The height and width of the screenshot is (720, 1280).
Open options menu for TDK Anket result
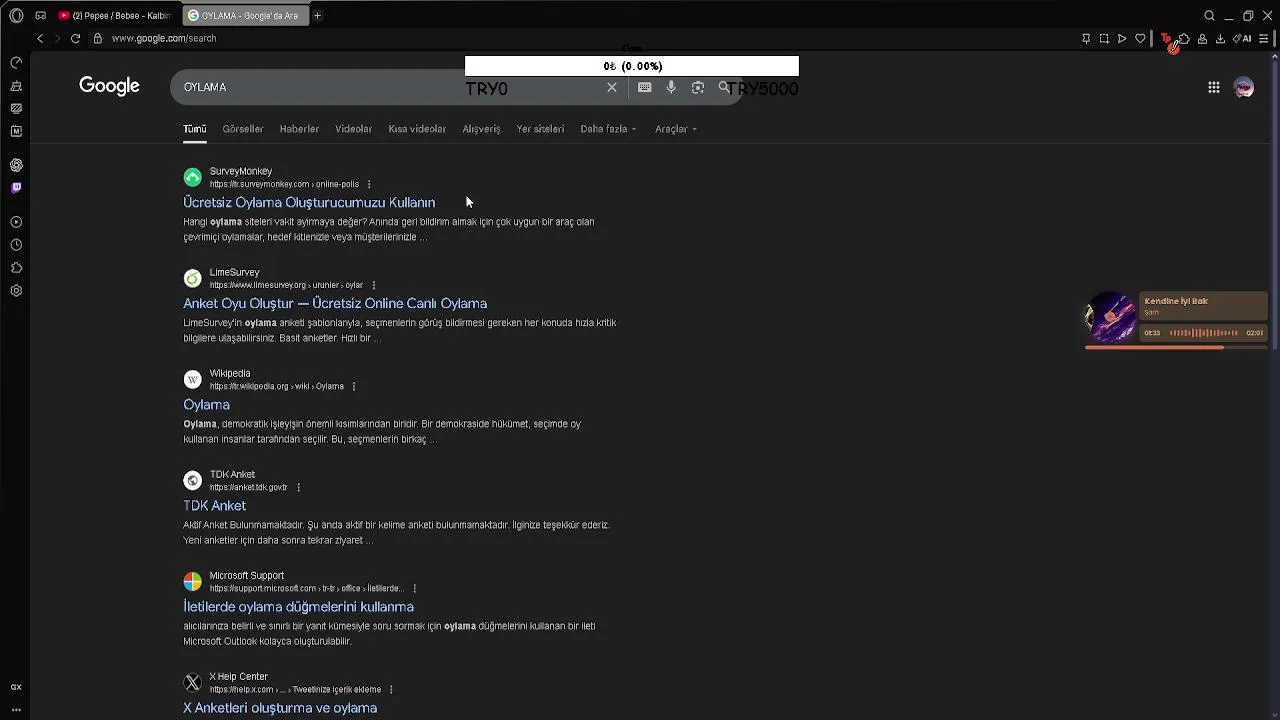(298, 487)
